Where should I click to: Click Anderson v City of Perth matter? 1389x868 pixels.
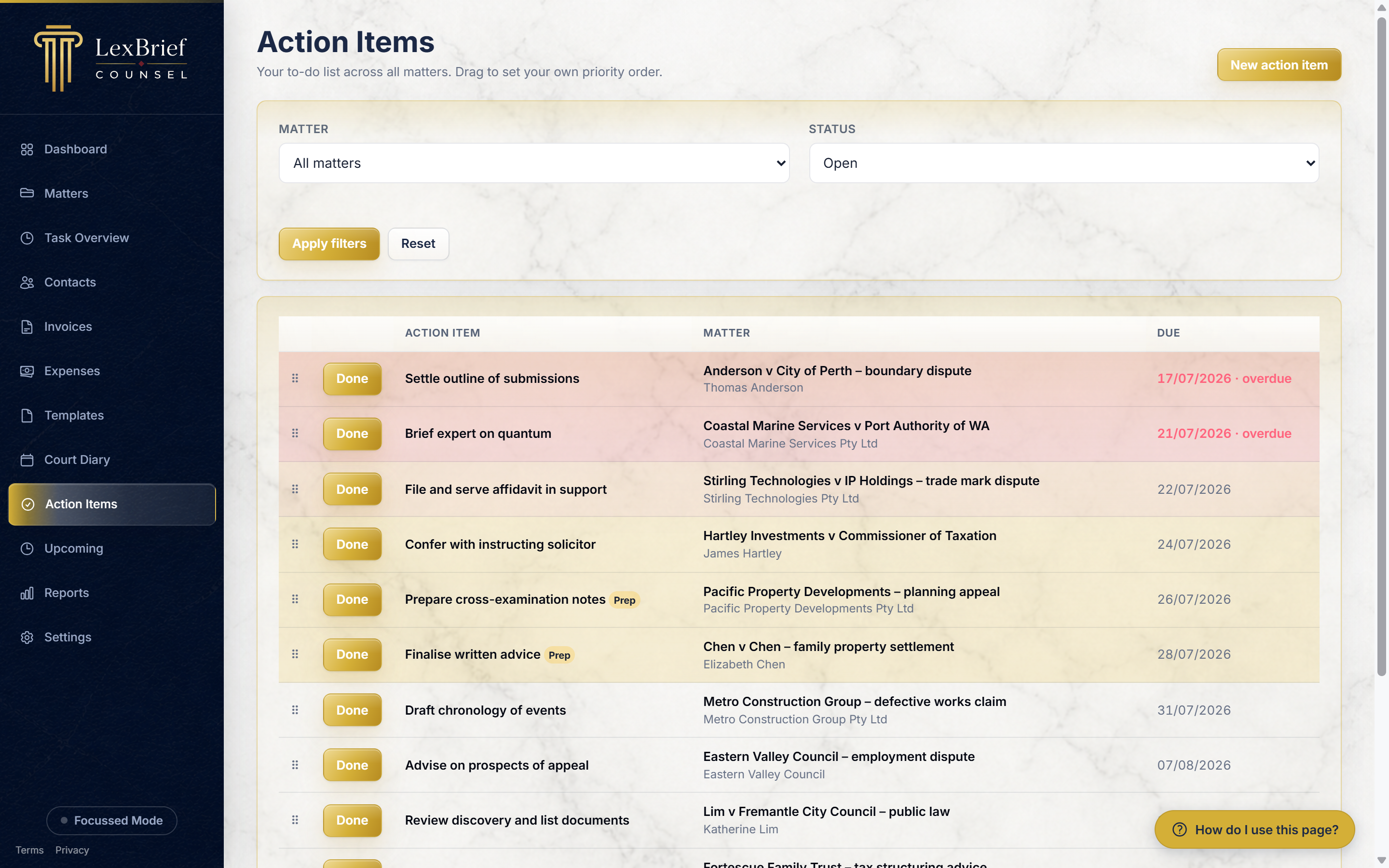tap(837, 371)
